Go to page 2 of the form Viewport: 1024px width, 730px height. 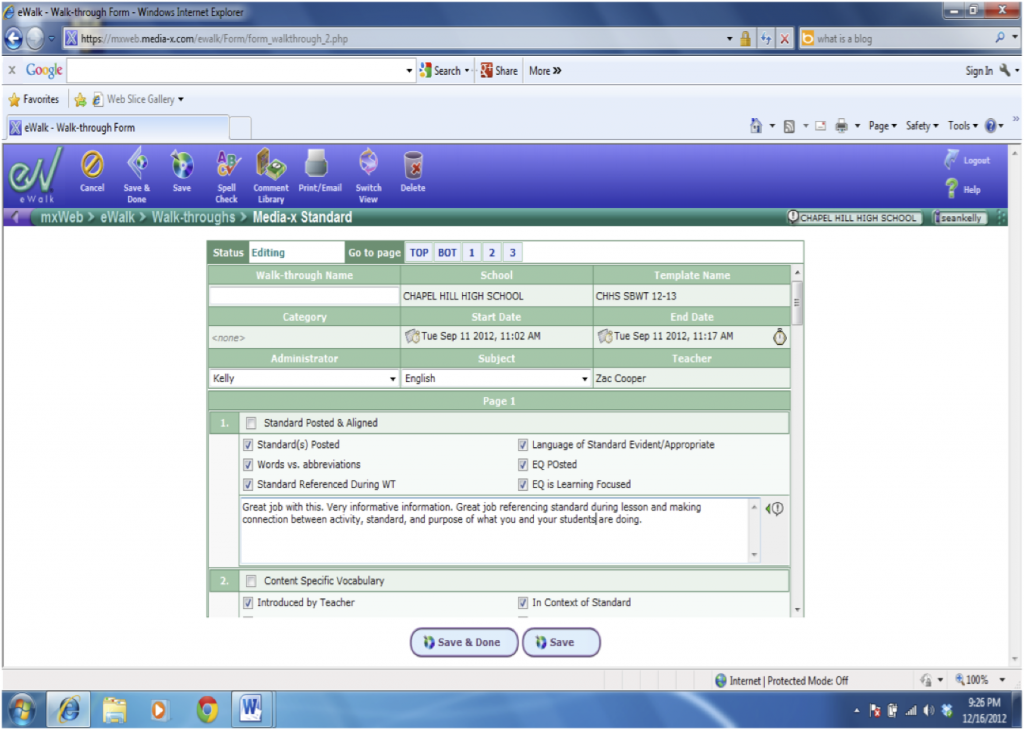click(x=491, y=253)
